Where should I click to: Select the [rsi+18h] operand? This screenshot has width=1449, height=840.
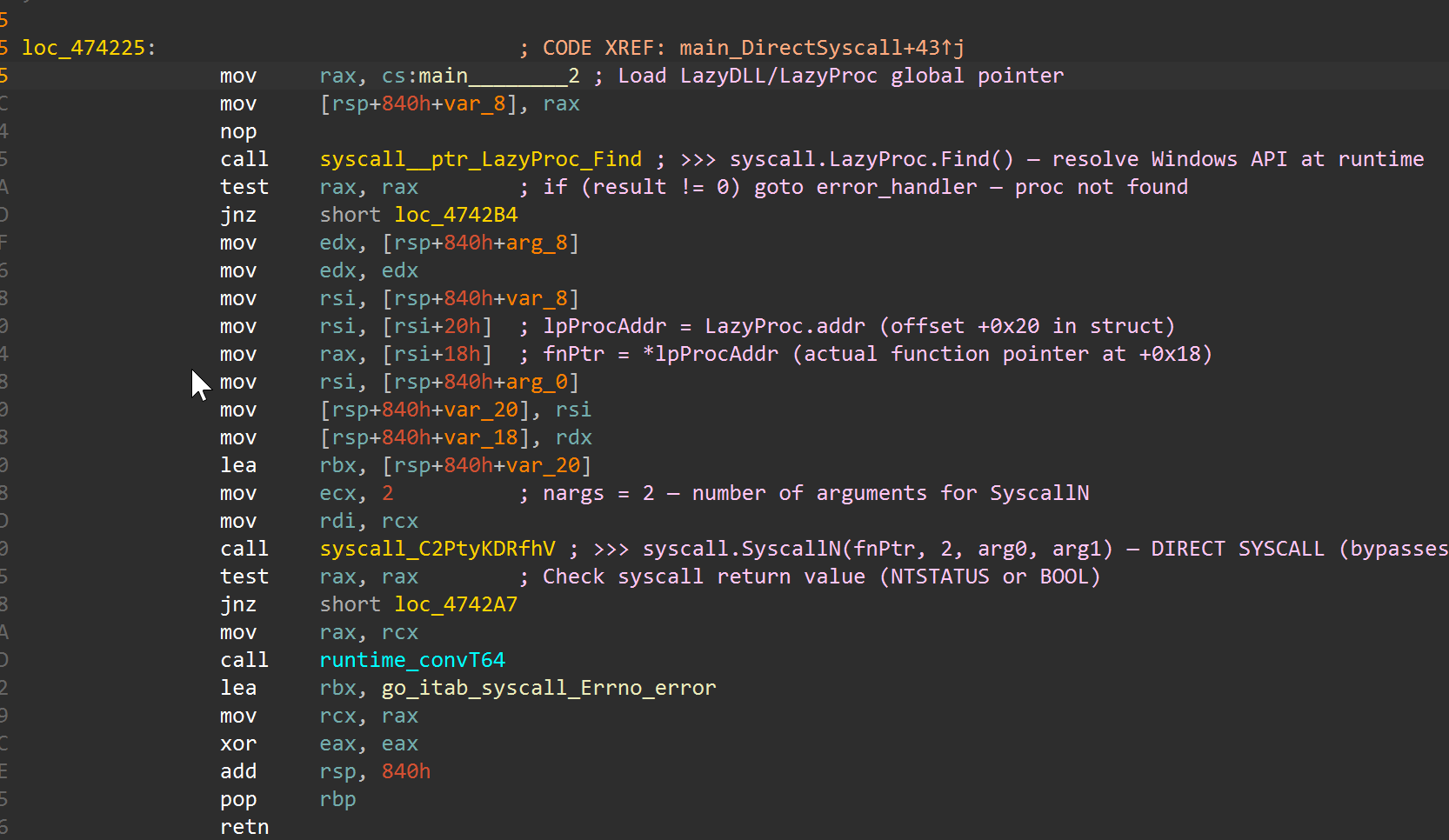point(437,354)
